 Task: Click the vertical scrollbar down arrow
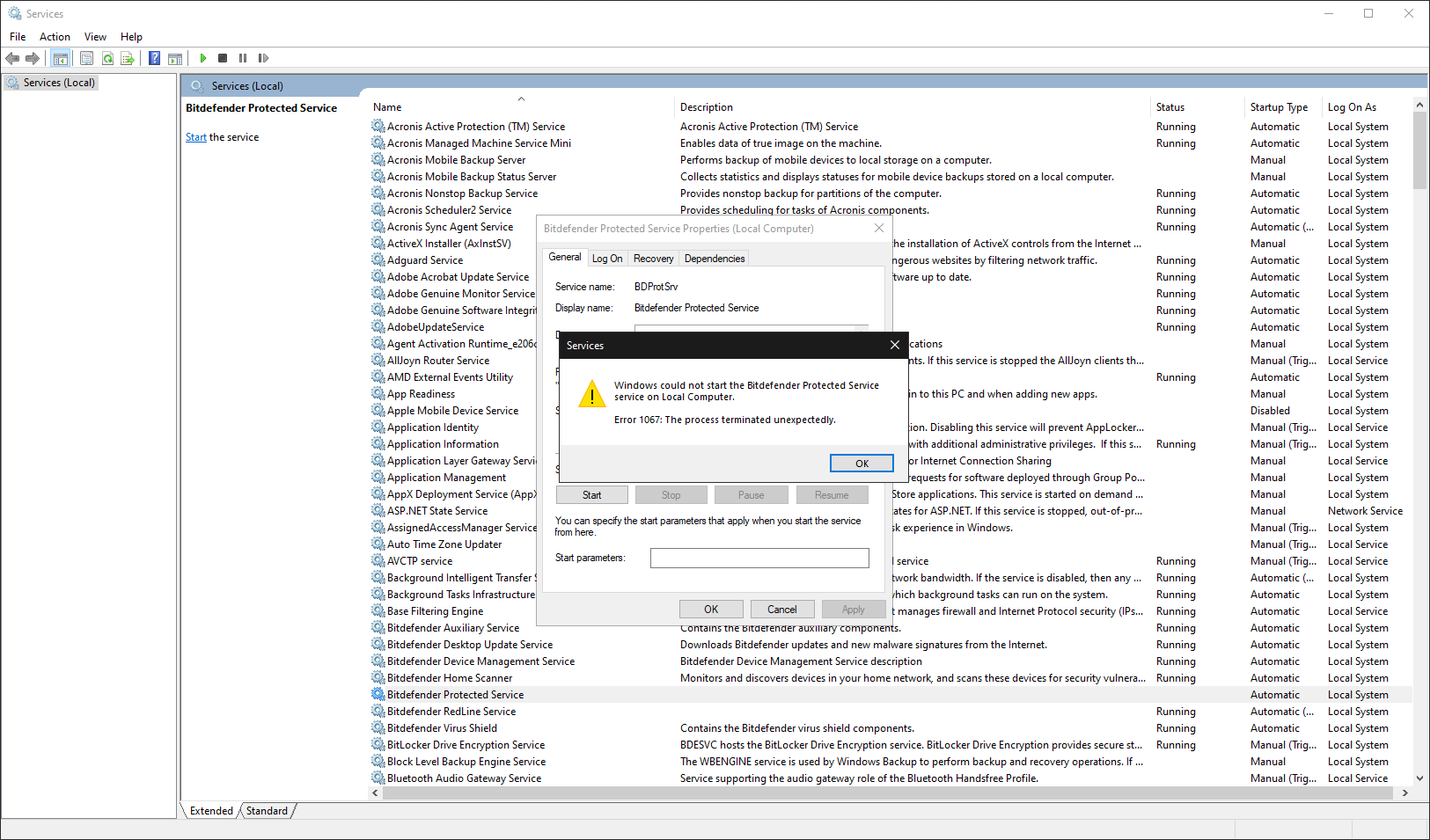click(1419, 778)
